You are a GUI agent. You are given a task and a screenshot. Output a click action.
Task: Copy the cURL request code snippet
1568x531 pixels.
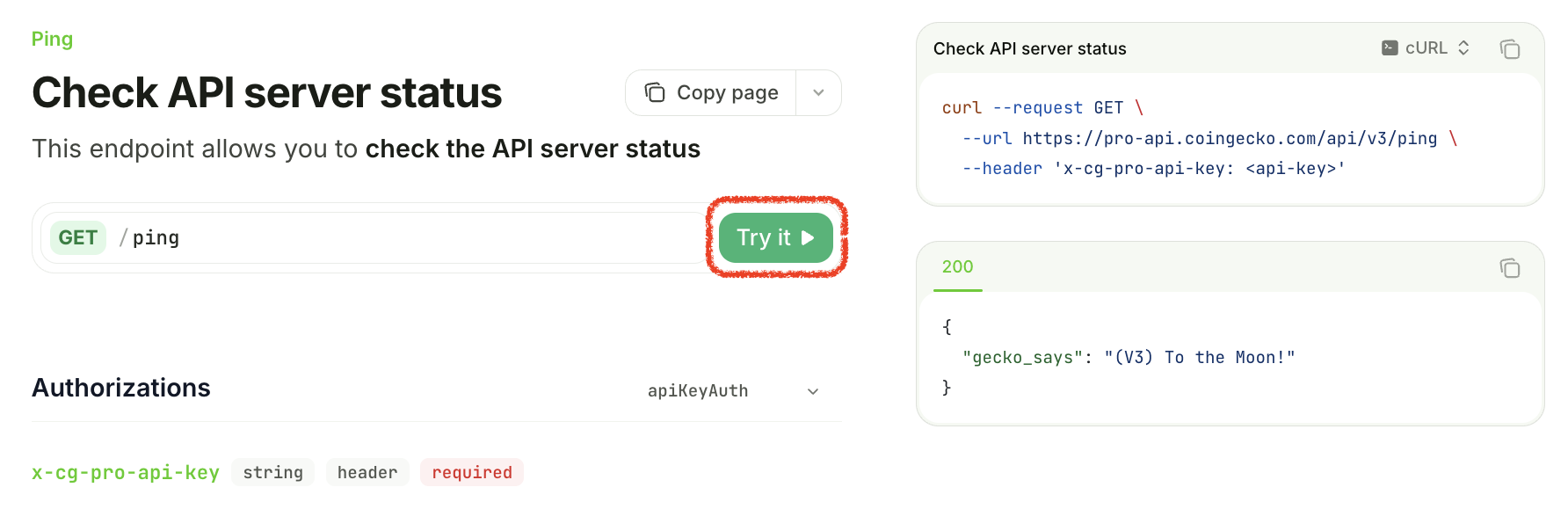[1509, 49]
